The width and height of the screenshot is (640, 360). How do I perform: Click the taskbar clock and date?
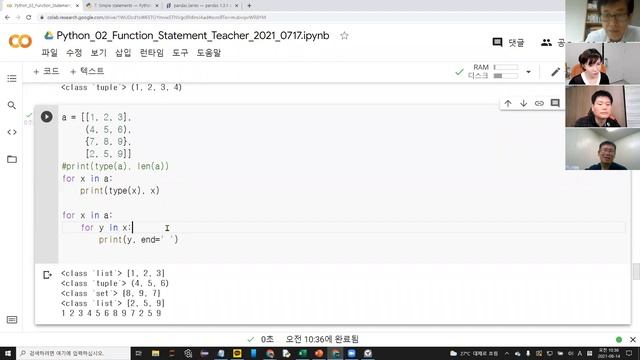[x=609, y=353]
